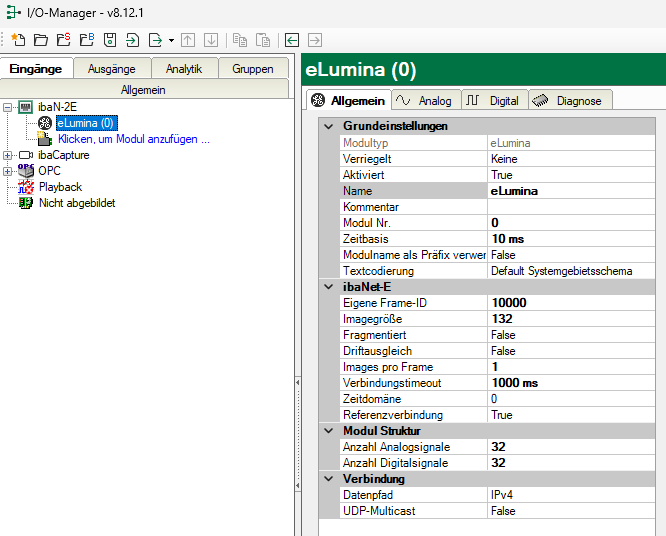
Task: Collapse the Grundeinstellungen property section
Action: tap(329, 127)
